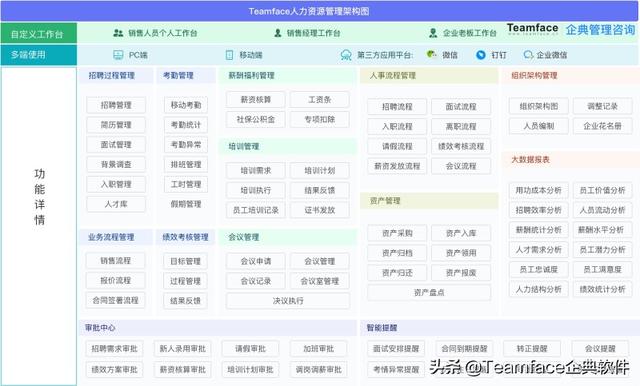Click the 决议执行 box
Screen dimensions: 640x386
pyautogui.click(x=288, y=301)
